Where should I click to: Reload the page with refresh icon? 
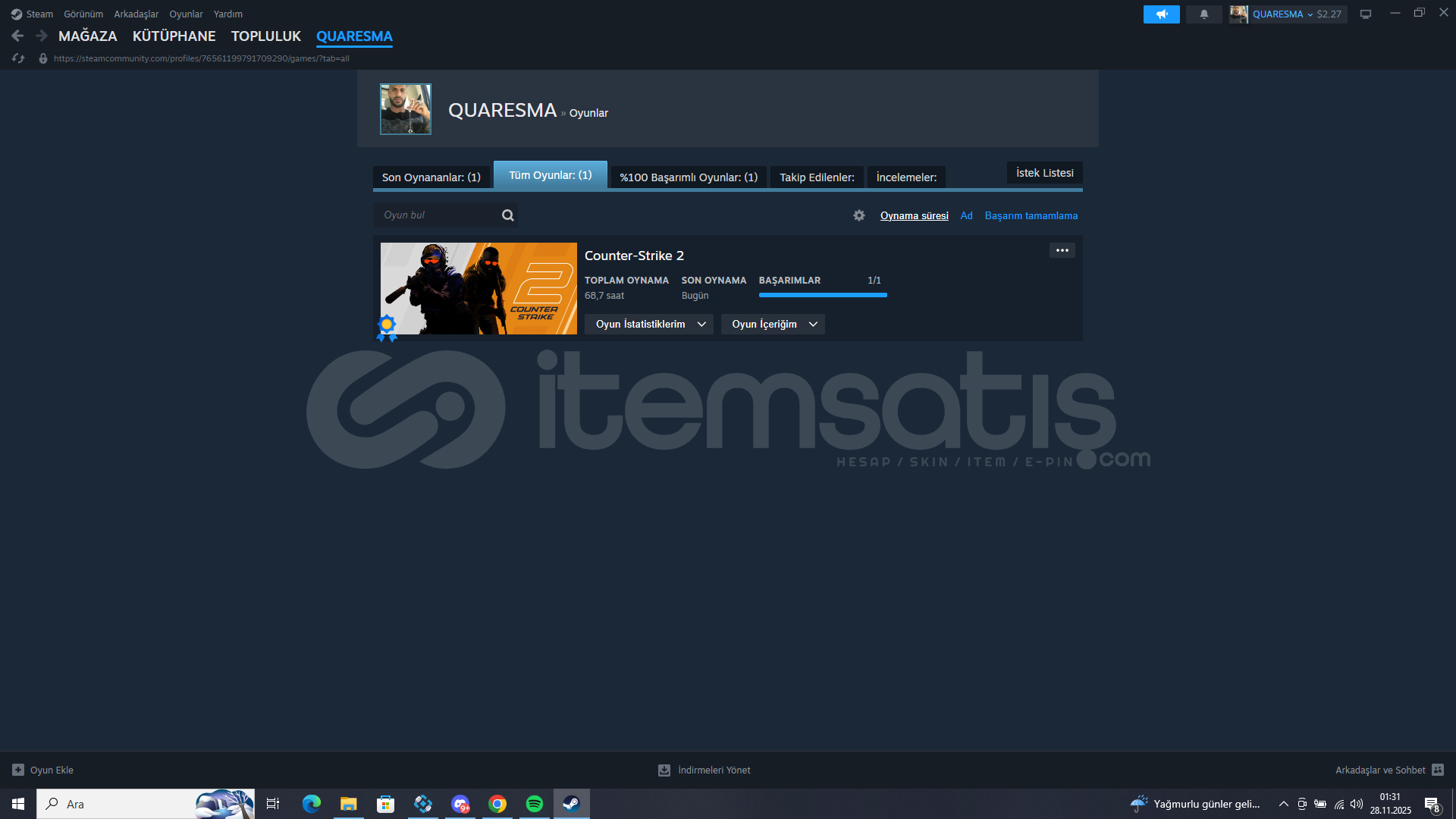point(18,58)
